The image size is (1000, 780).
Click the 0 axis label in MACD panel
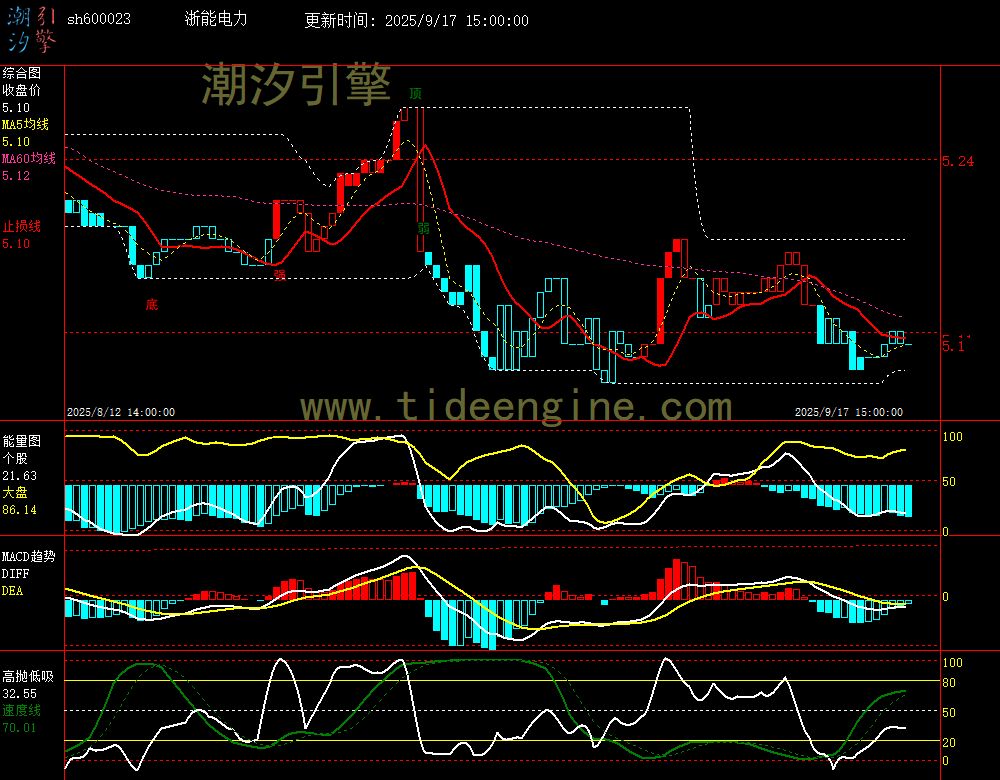[x=945, y=597]
